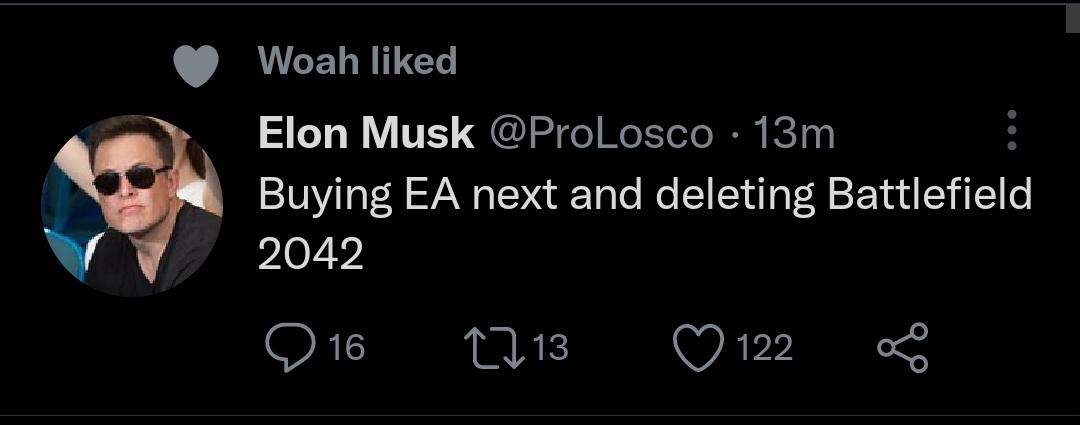Like the tweet with the heart outline
This screenshot has width=1080, height=425.
click(x=698, y=347)
